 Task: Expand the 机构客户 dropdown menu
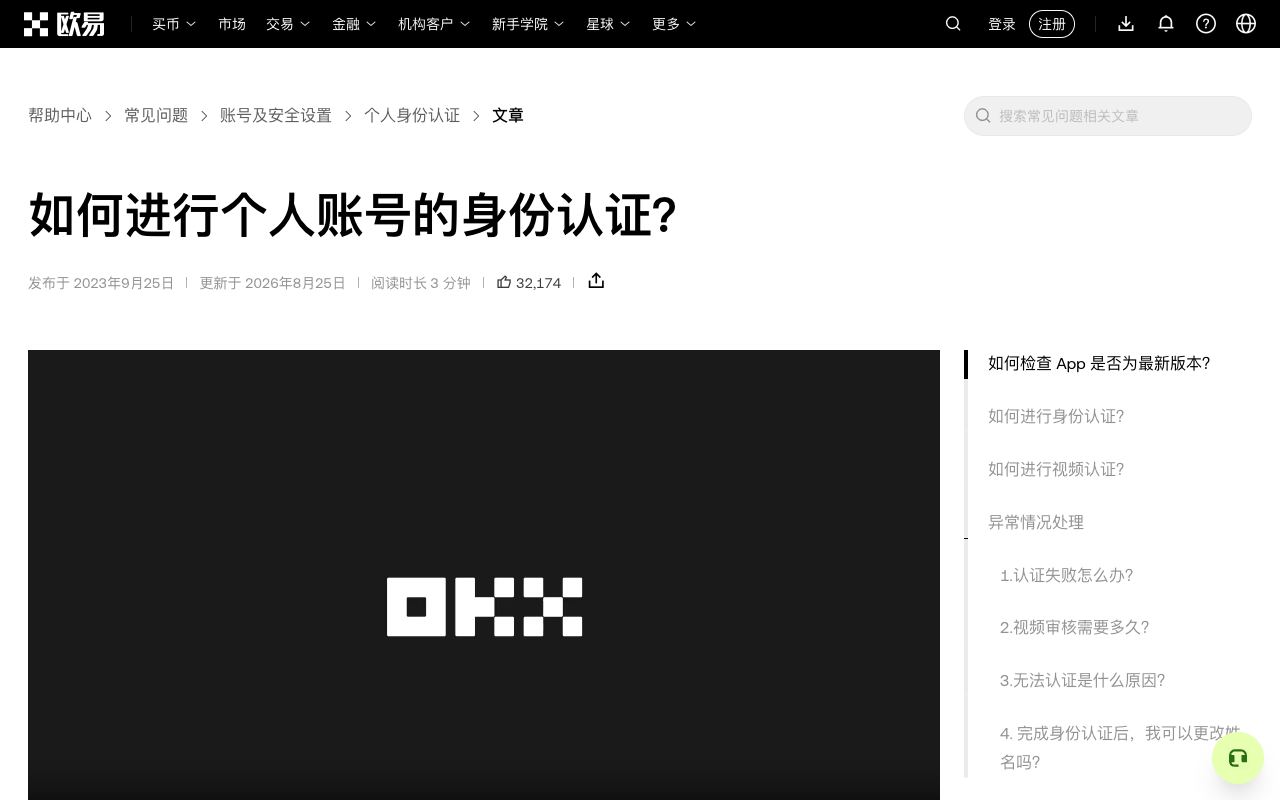pyautogui.click(x=434, y=24)
